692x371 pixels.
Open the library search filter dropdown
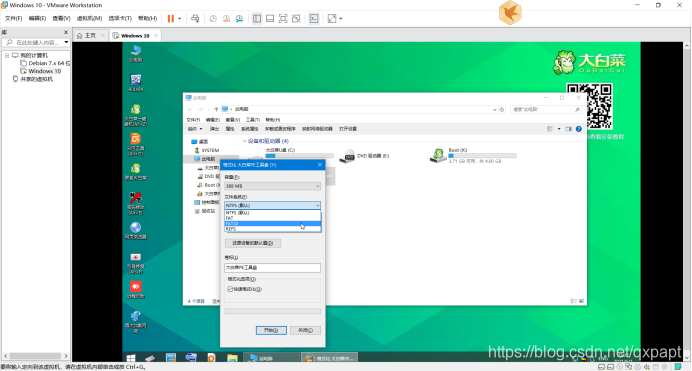point(66,42)
